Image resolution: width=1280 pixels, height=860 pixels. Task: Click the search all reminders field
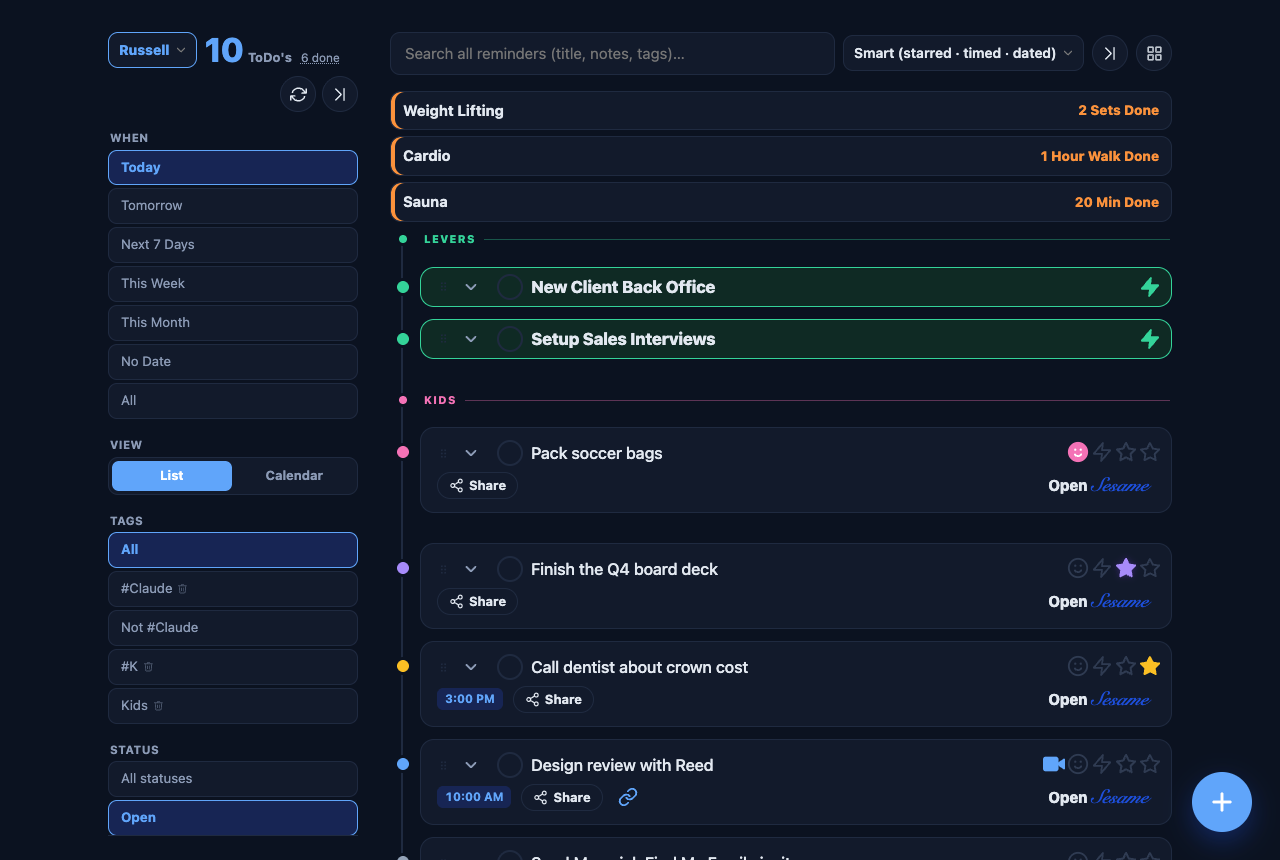tap(612, 53)
